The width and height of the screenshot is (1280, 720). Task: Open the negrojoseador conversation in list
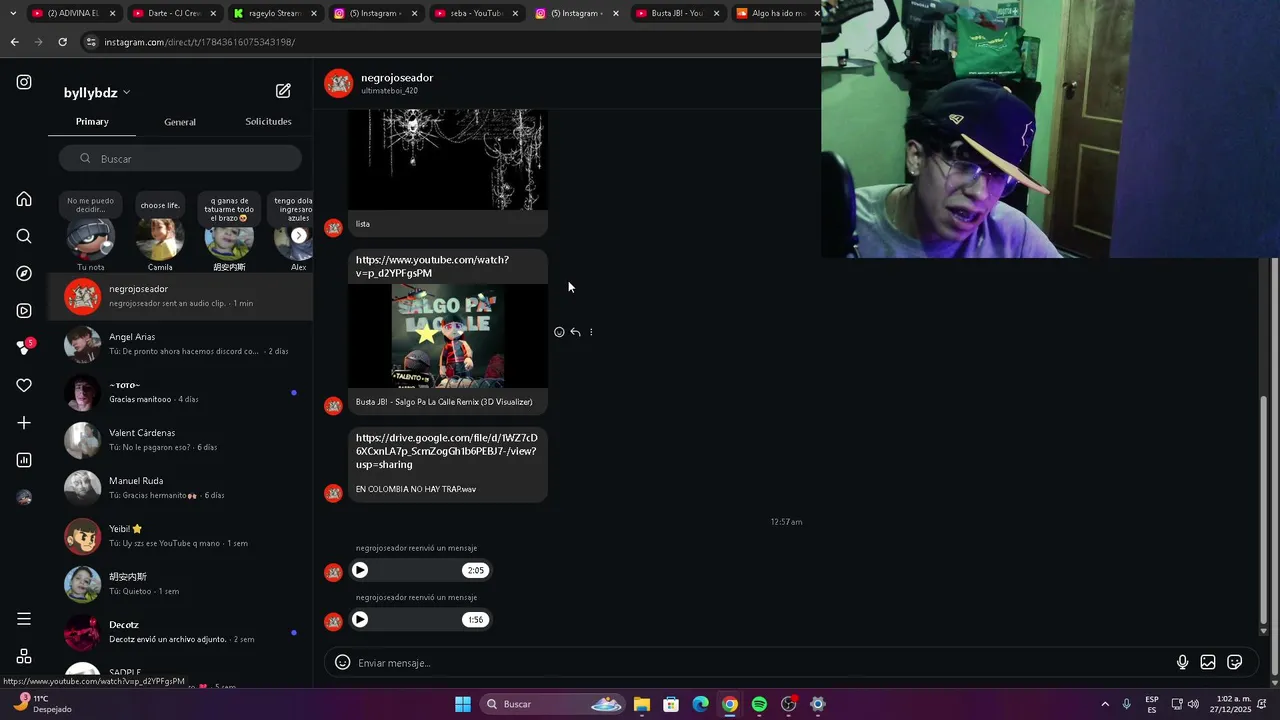(x=180, y=296)
